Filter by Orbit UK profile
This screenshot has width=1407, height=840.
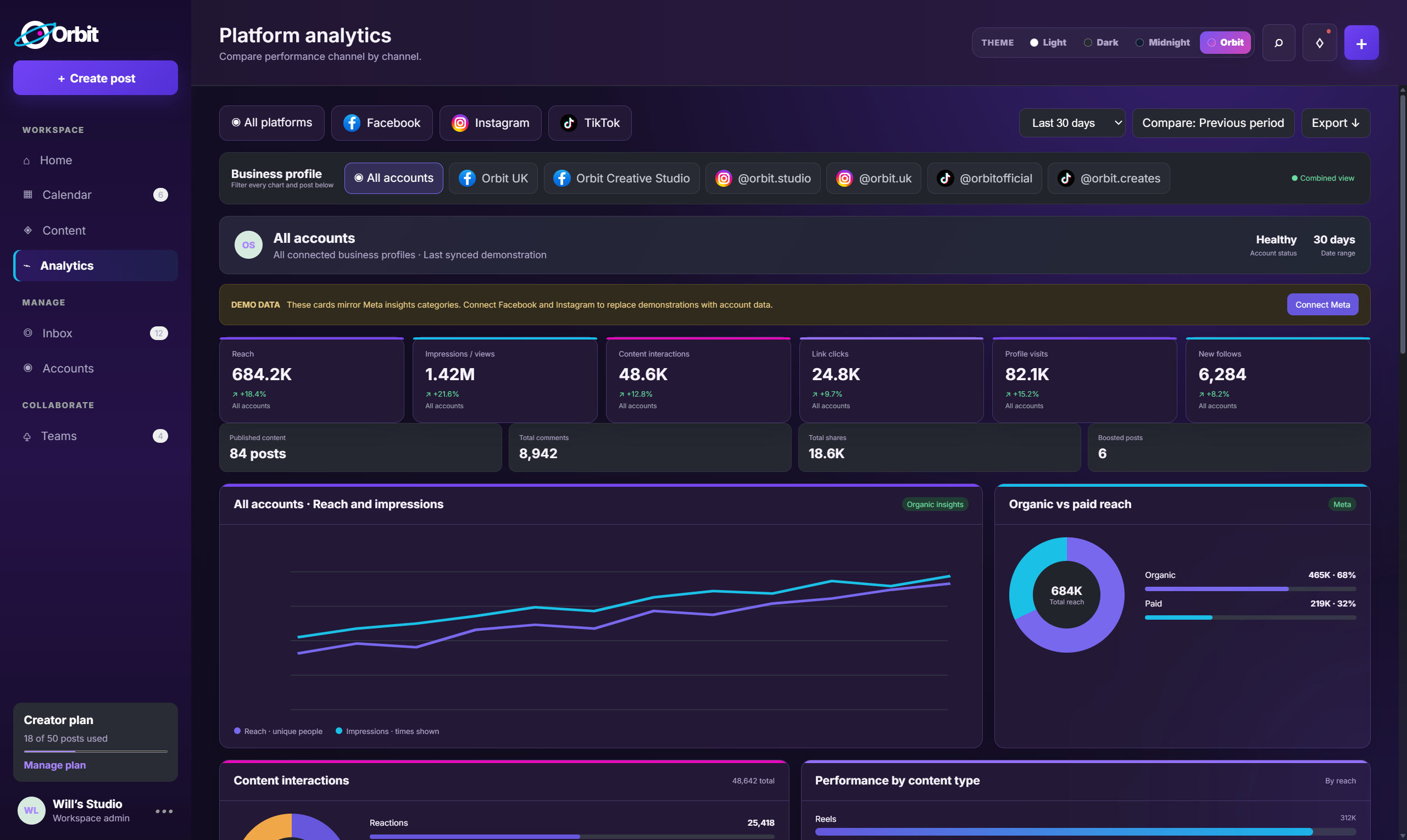click(x=493, y=179)
